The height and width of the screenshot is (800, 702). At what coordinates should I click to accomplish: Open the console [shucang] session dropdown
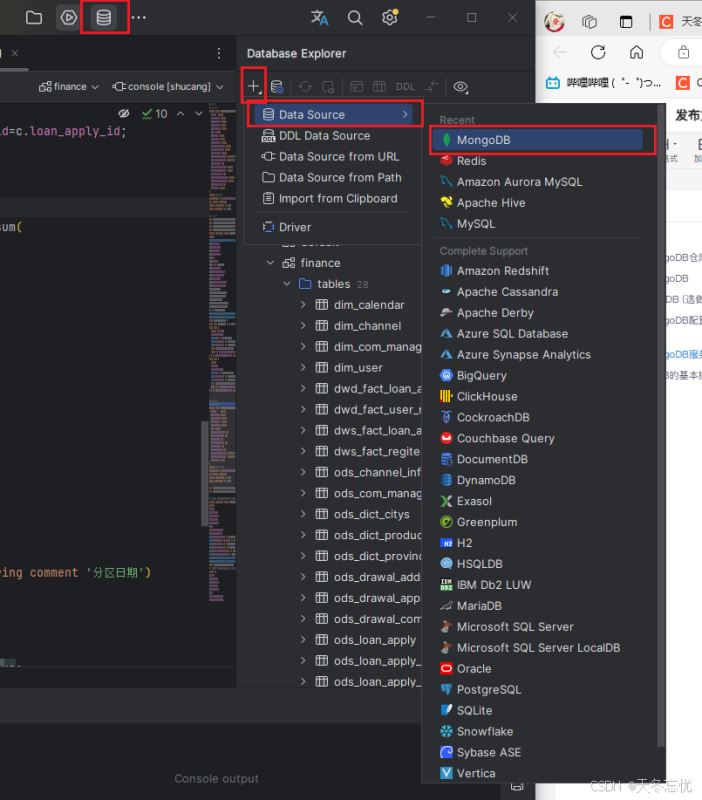coord(168,87)
